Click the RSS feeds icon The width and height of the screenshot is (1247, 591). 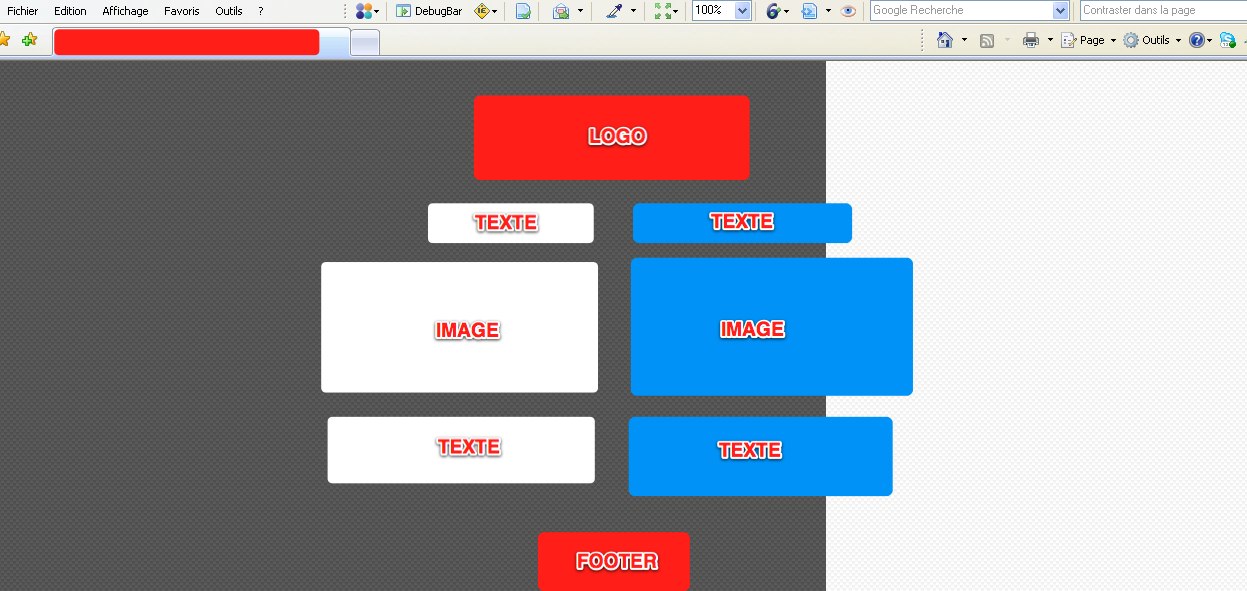pos(987,40)
